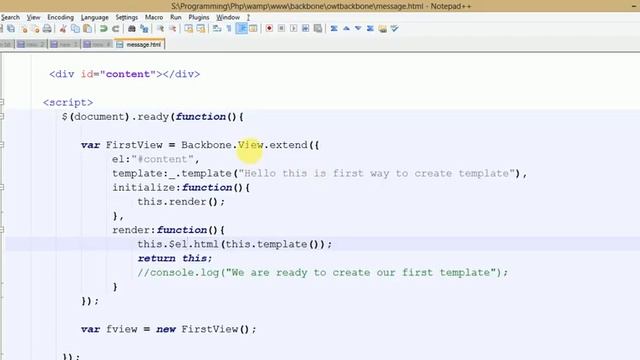Click the Close document toolbar icon
This screenshot has width=640, height=360.
tap(24, 29)
